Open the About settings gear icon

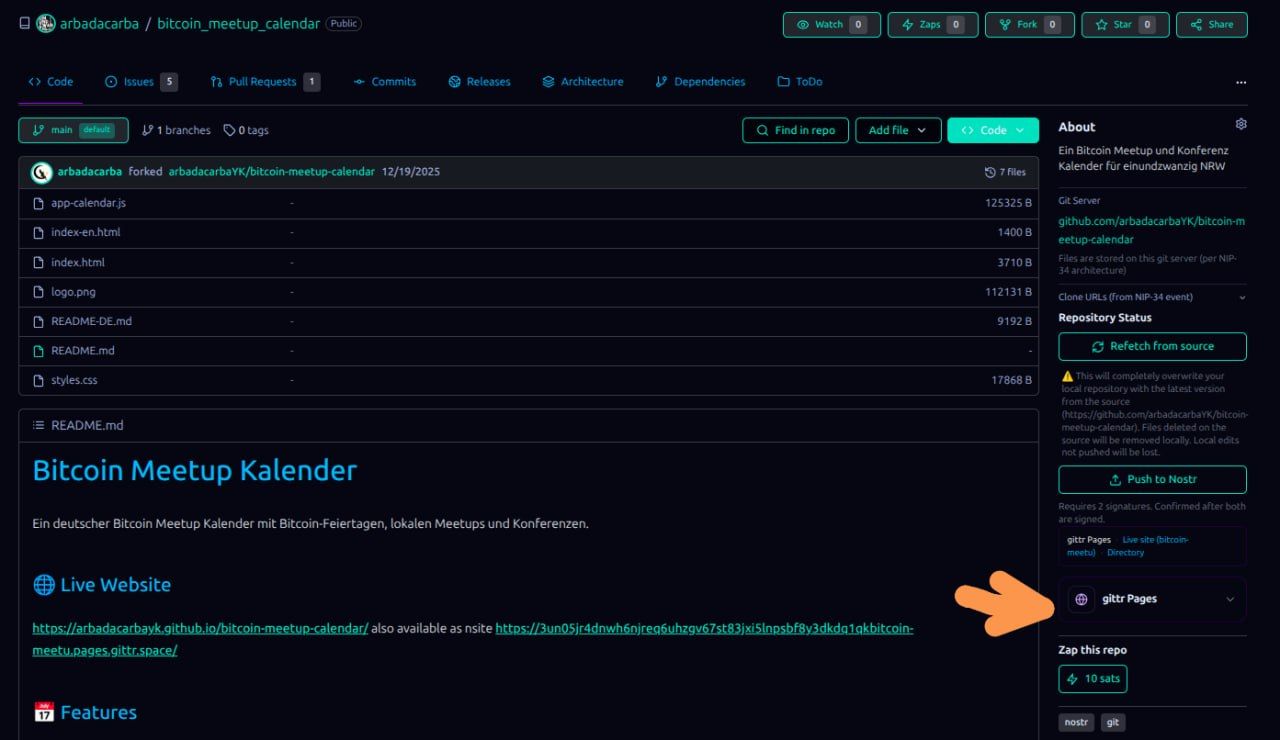(1241, 124)
